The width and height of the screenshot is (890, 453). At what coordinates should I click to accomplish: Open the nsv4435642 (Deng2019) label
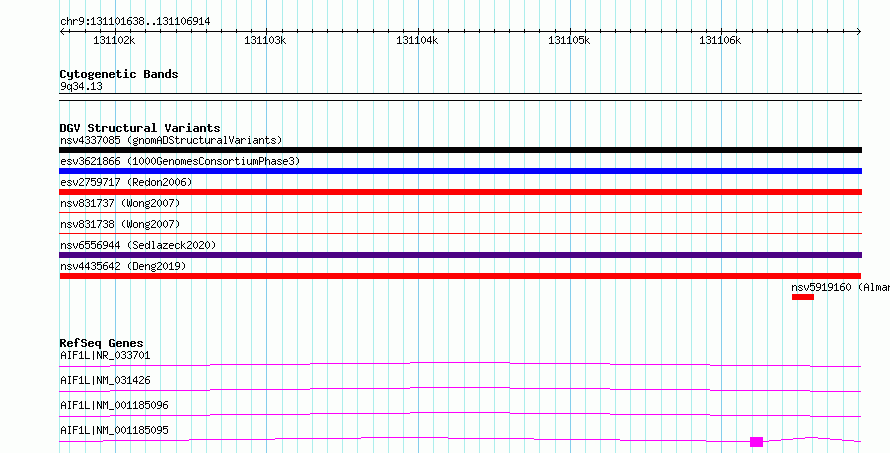123,266
